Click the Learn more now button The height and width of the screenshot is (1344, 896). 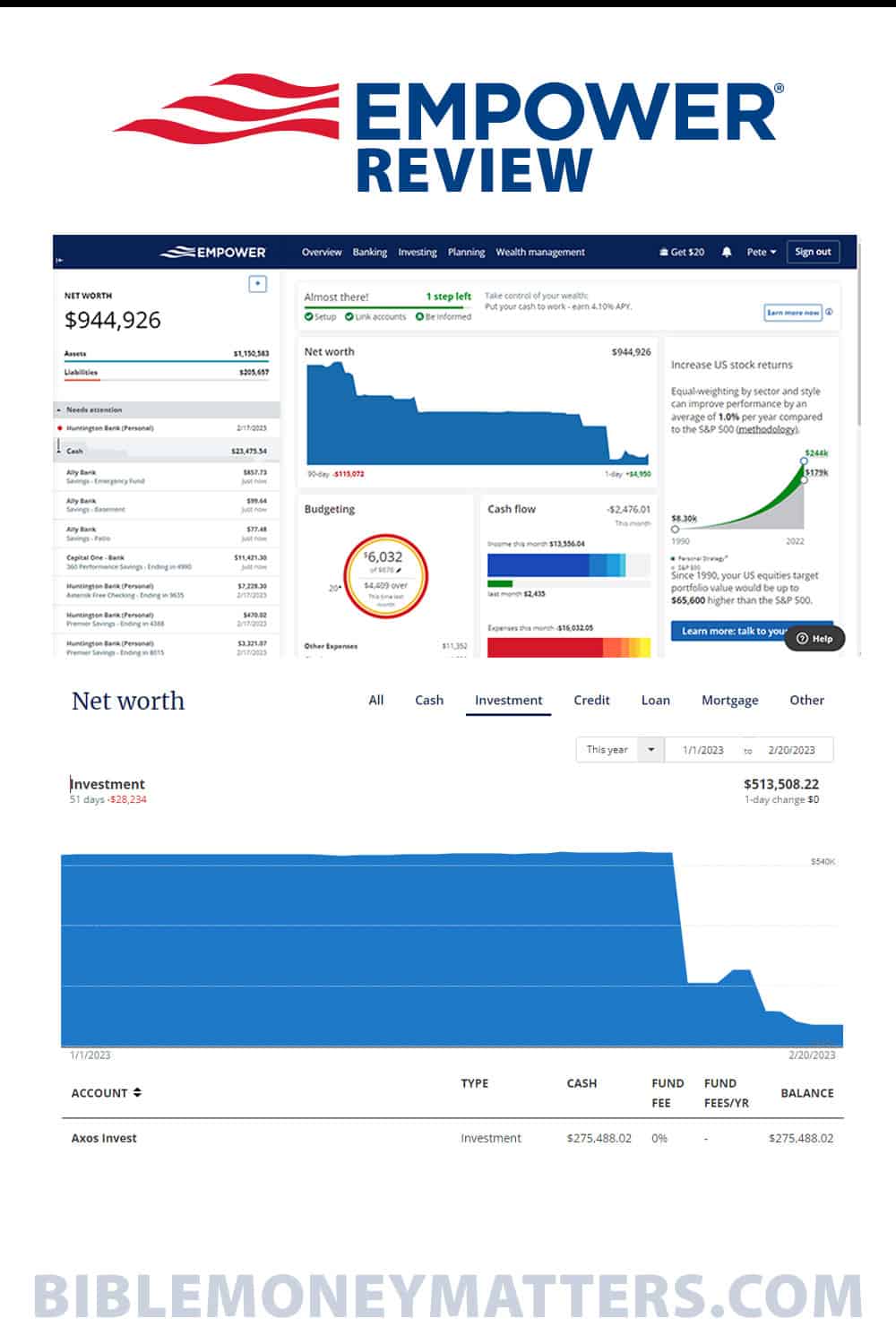pyautogui.click(x=793, y=313)
